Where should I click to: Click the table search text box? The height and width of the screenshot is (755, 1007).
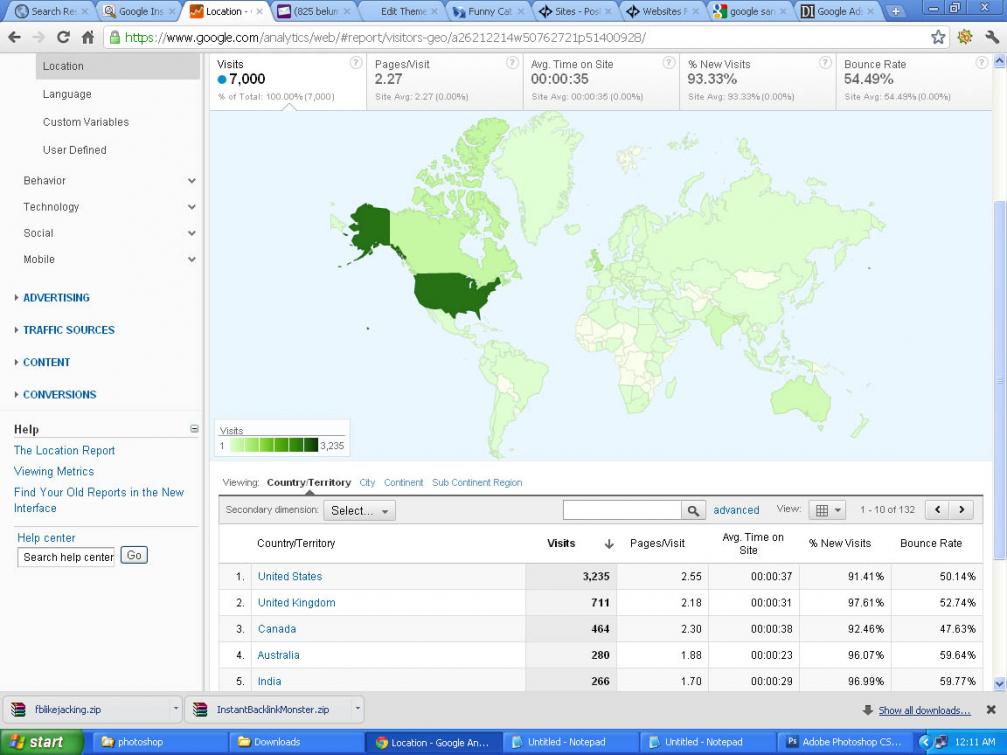point(622,510)
